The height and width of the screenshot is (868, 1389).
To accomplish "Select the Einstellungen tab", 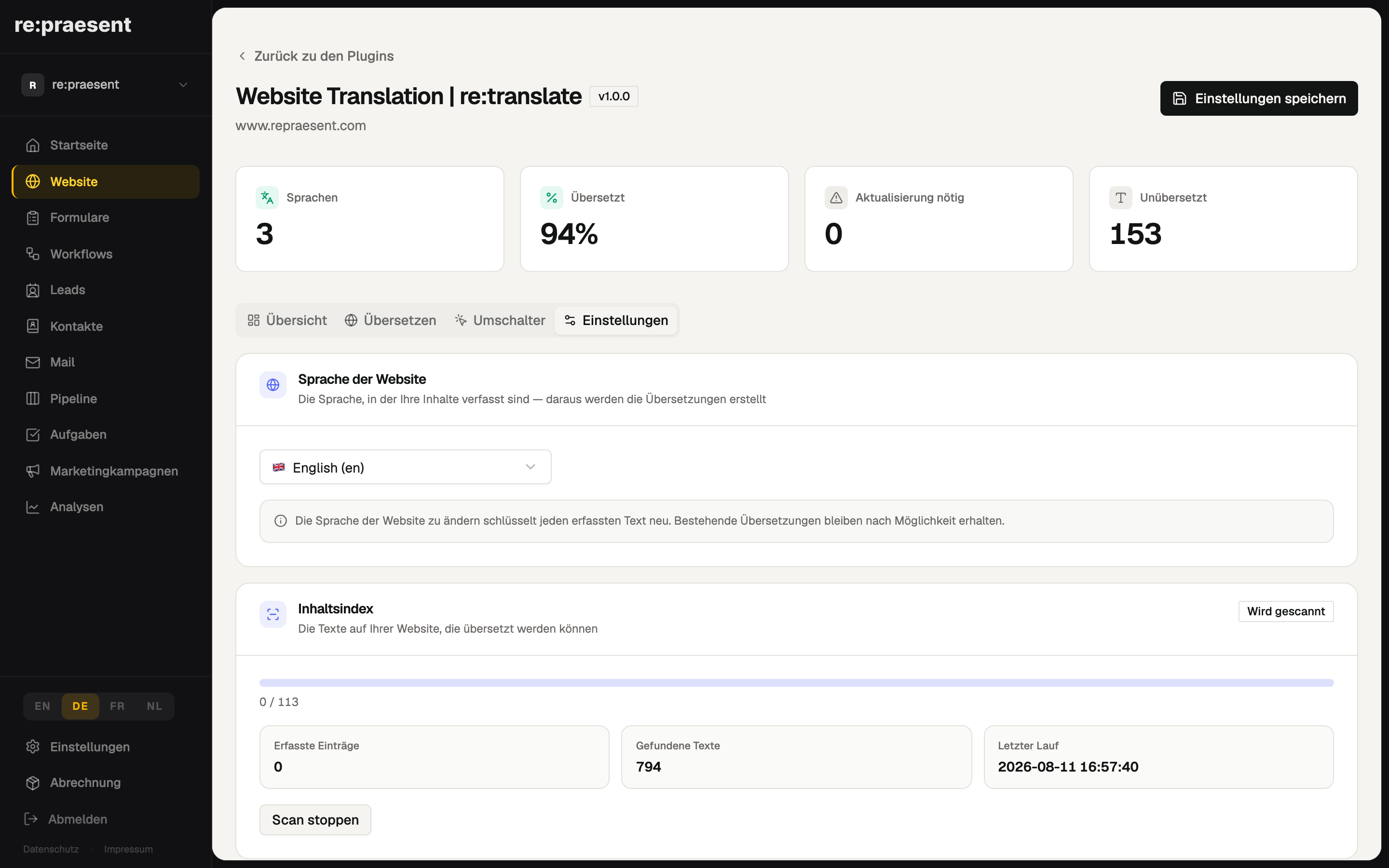I will point(616,320).
